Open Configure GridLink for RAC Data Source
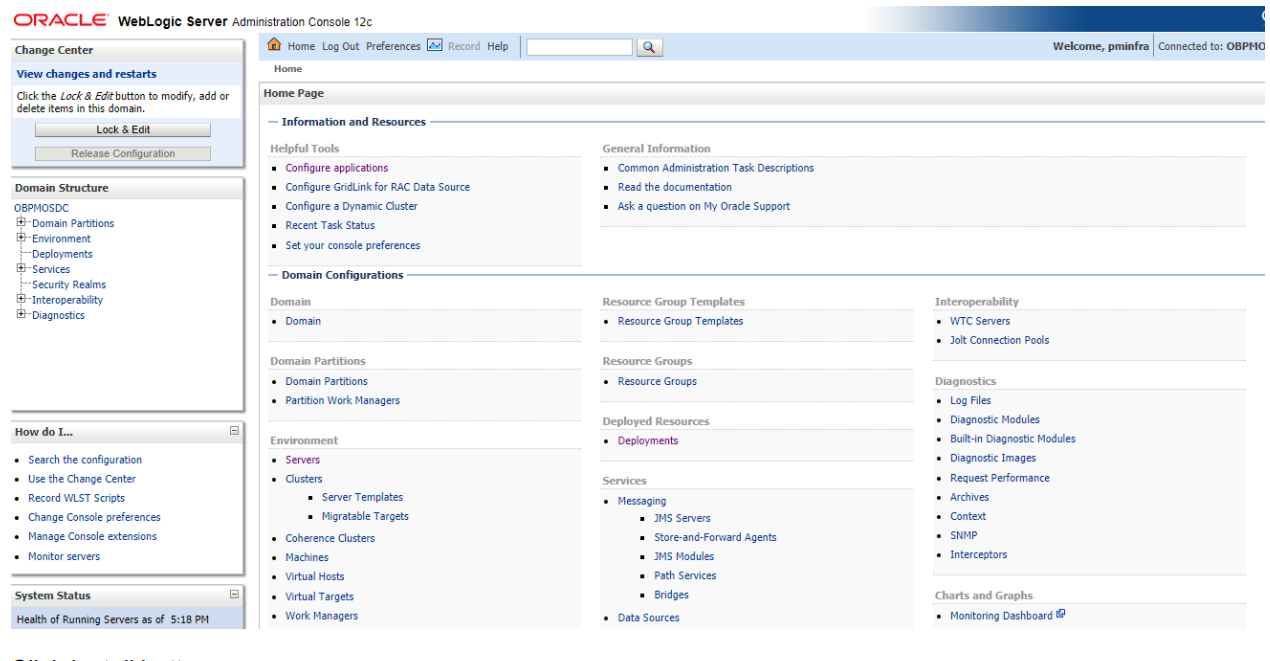The image size is (1270, 661). pos(378,187)
